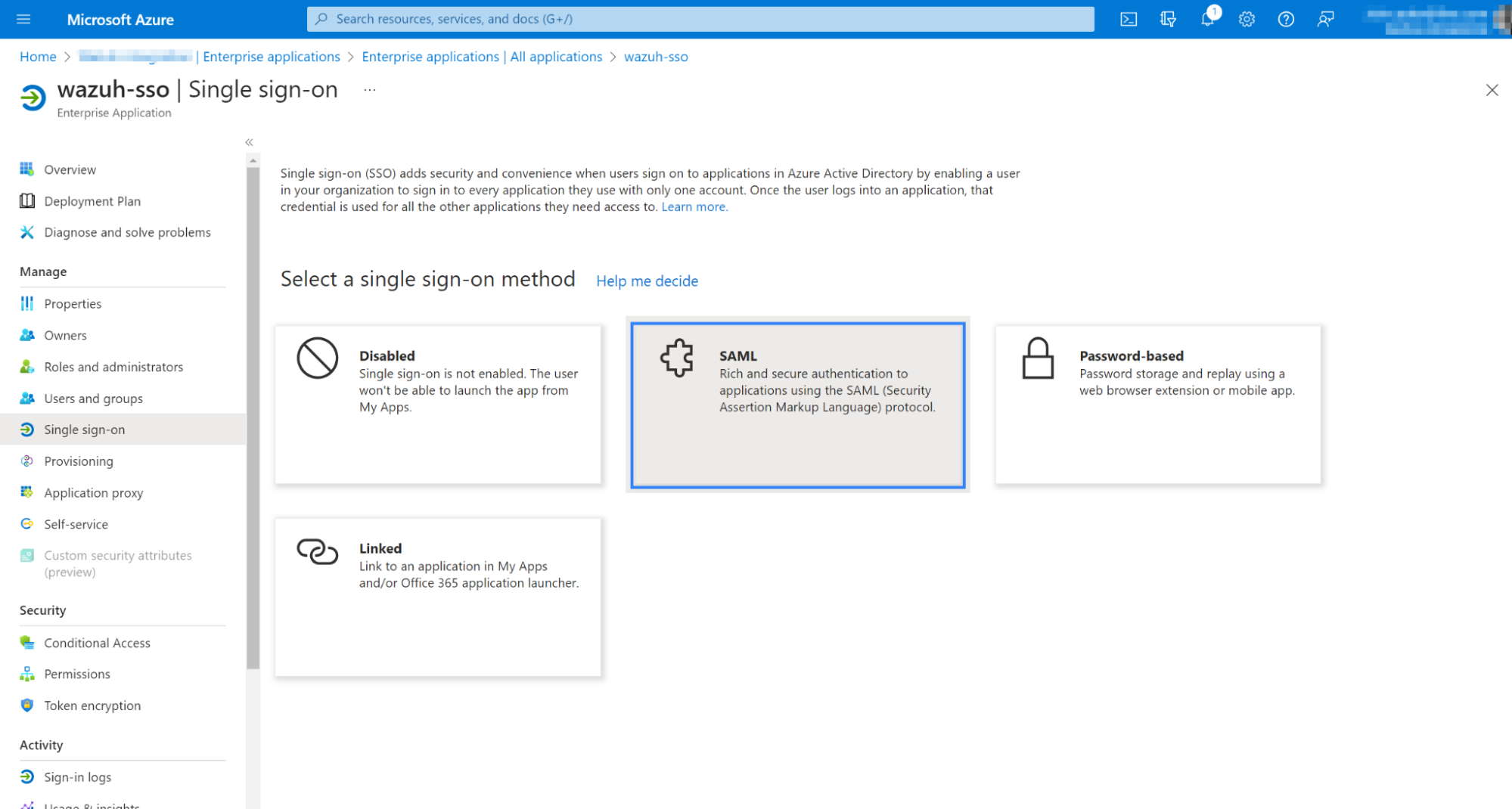Collapse the left sidebar using double chevron
Viewport: 1512px width, 809px height.
click(x=249, y=142)
